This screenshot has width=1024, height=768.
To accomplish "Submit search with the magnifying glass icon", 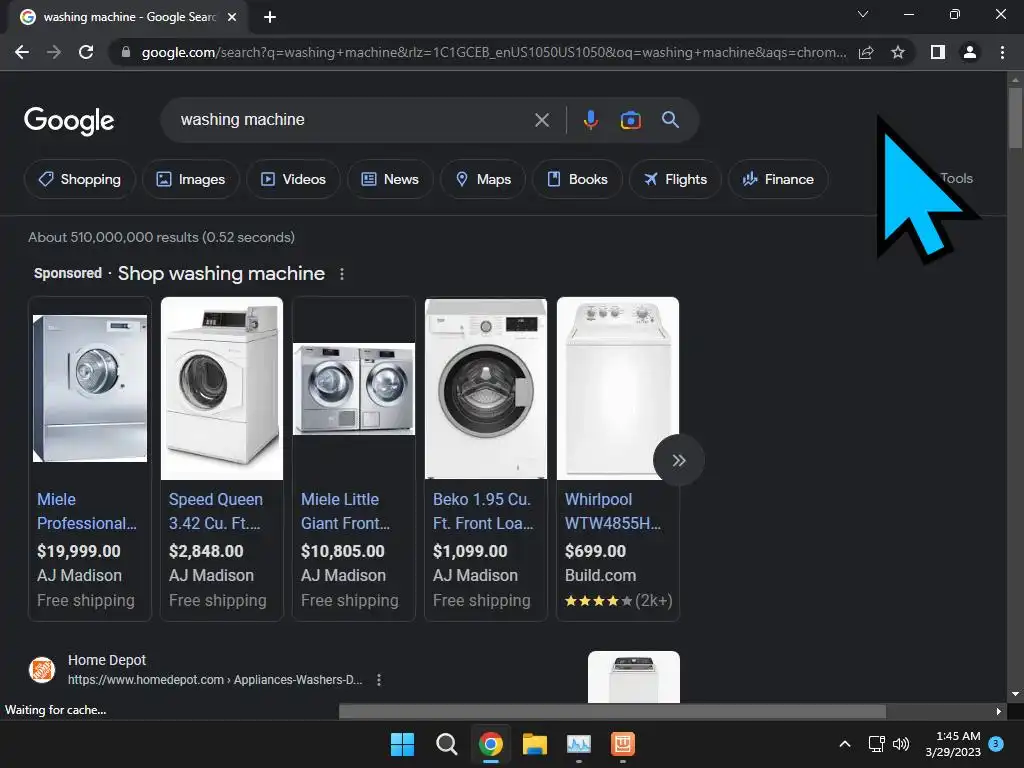I will 670,120.
